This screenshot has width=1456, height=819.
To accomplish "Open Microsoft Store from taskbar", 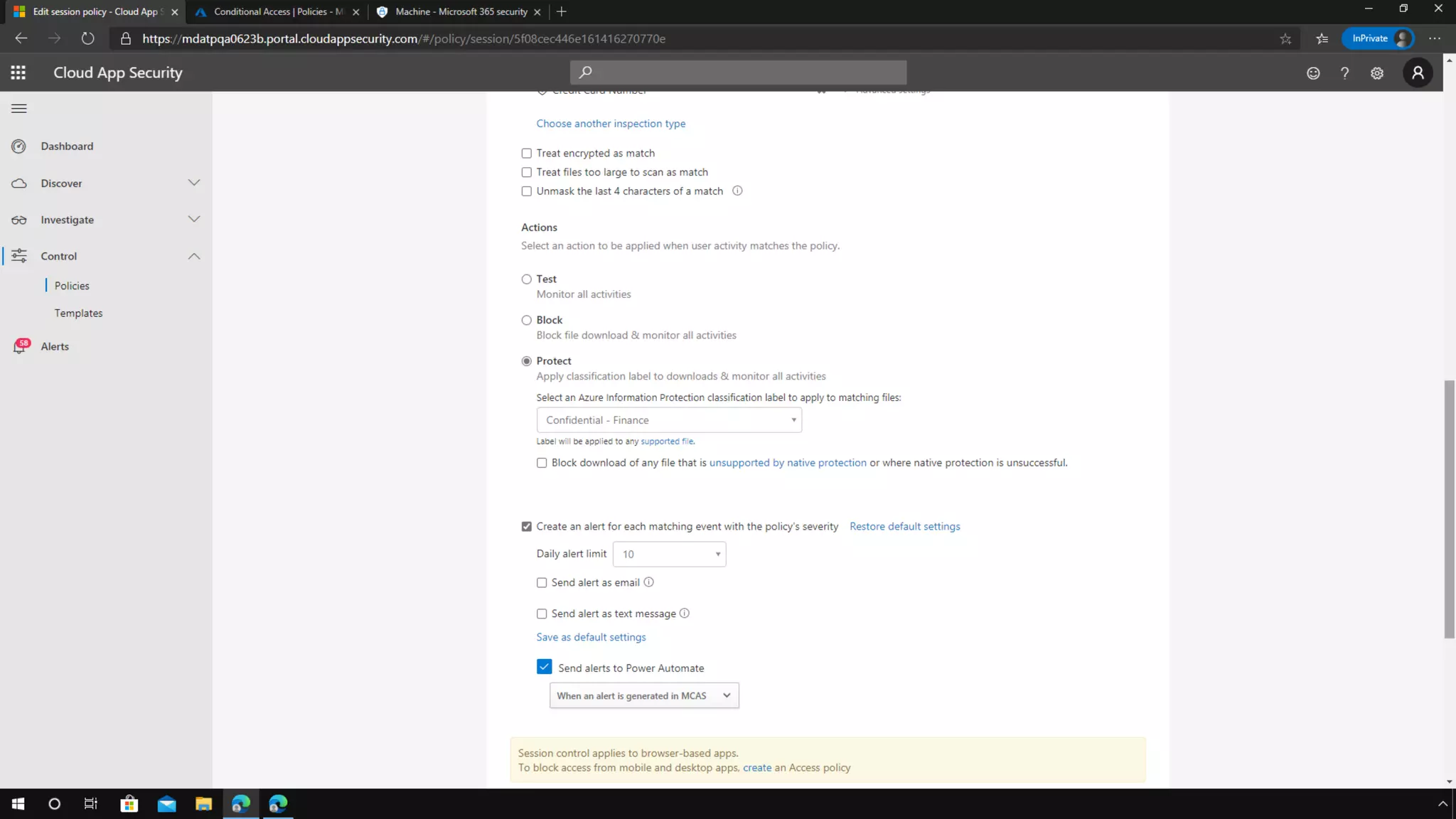I will tap(129, 803).
